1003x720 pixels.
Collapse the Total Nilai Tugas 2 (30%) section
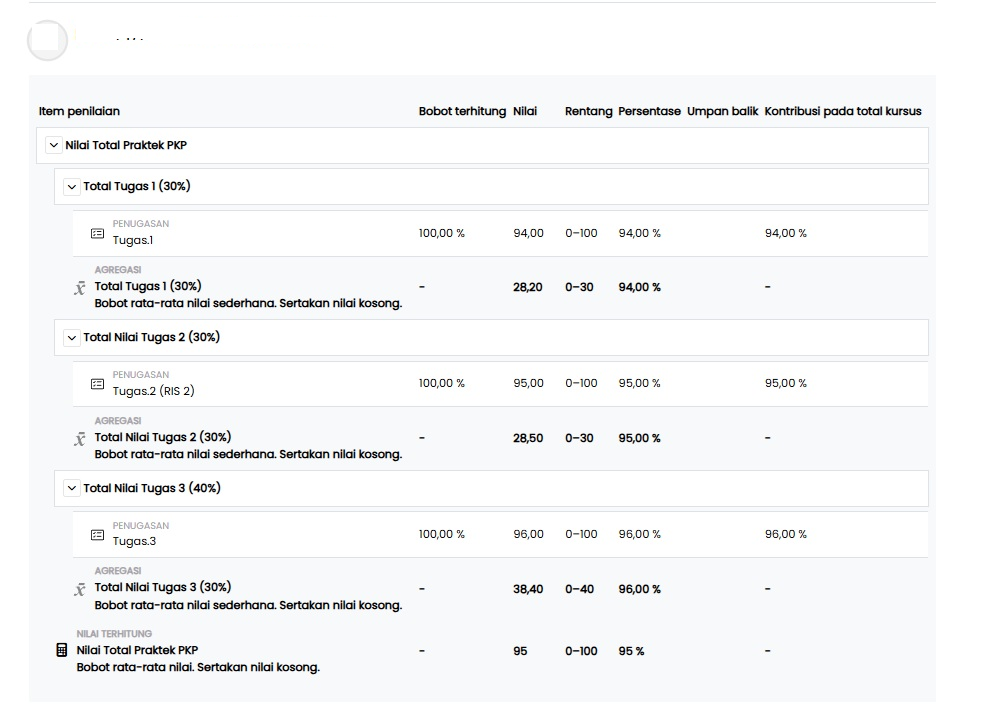[71, 338]
